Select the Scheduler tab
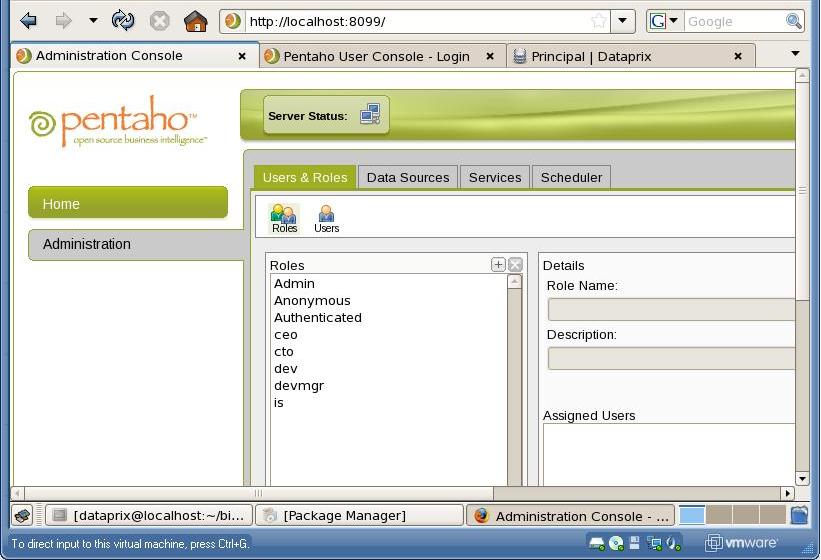The width and height of the screenshot is (821, 560). (x=571, y=177)
